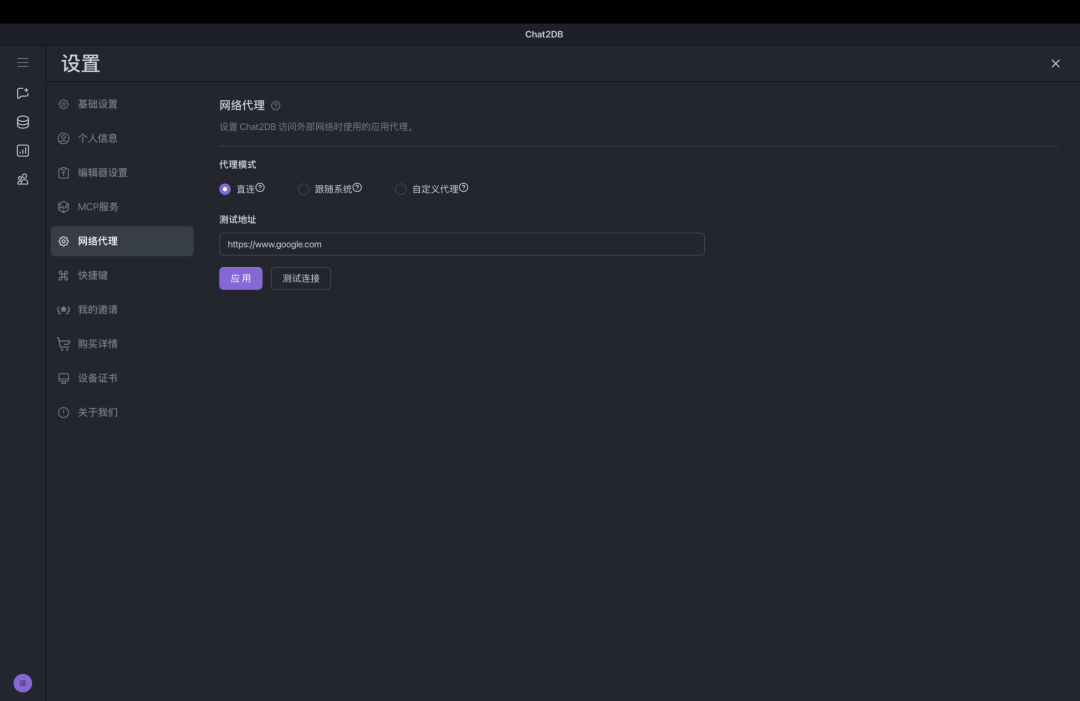Open the team members icon
1080x701 pixels.
[x=23, y=180]
